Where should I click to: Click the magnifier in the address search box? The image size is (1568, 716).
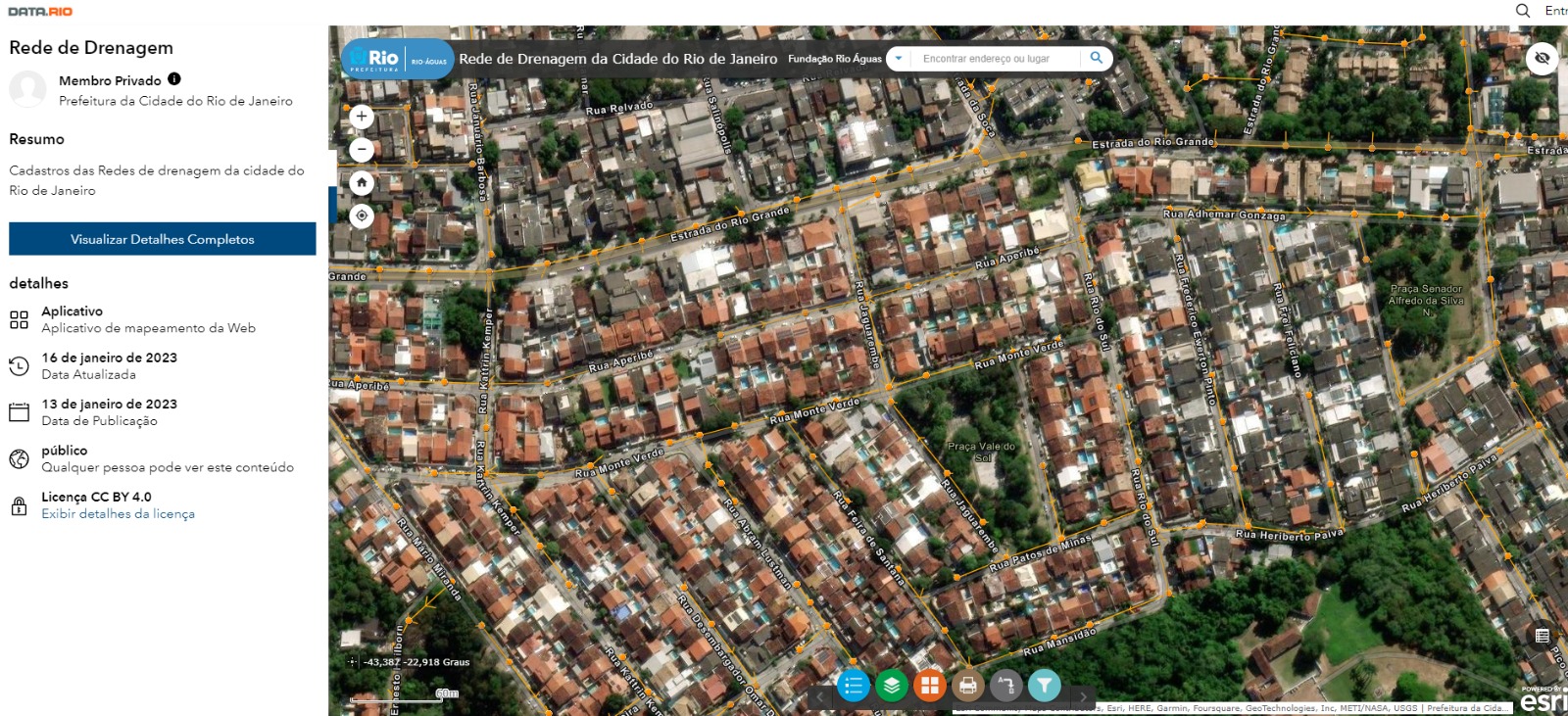pyautogui.click(x=1097, y=58)
